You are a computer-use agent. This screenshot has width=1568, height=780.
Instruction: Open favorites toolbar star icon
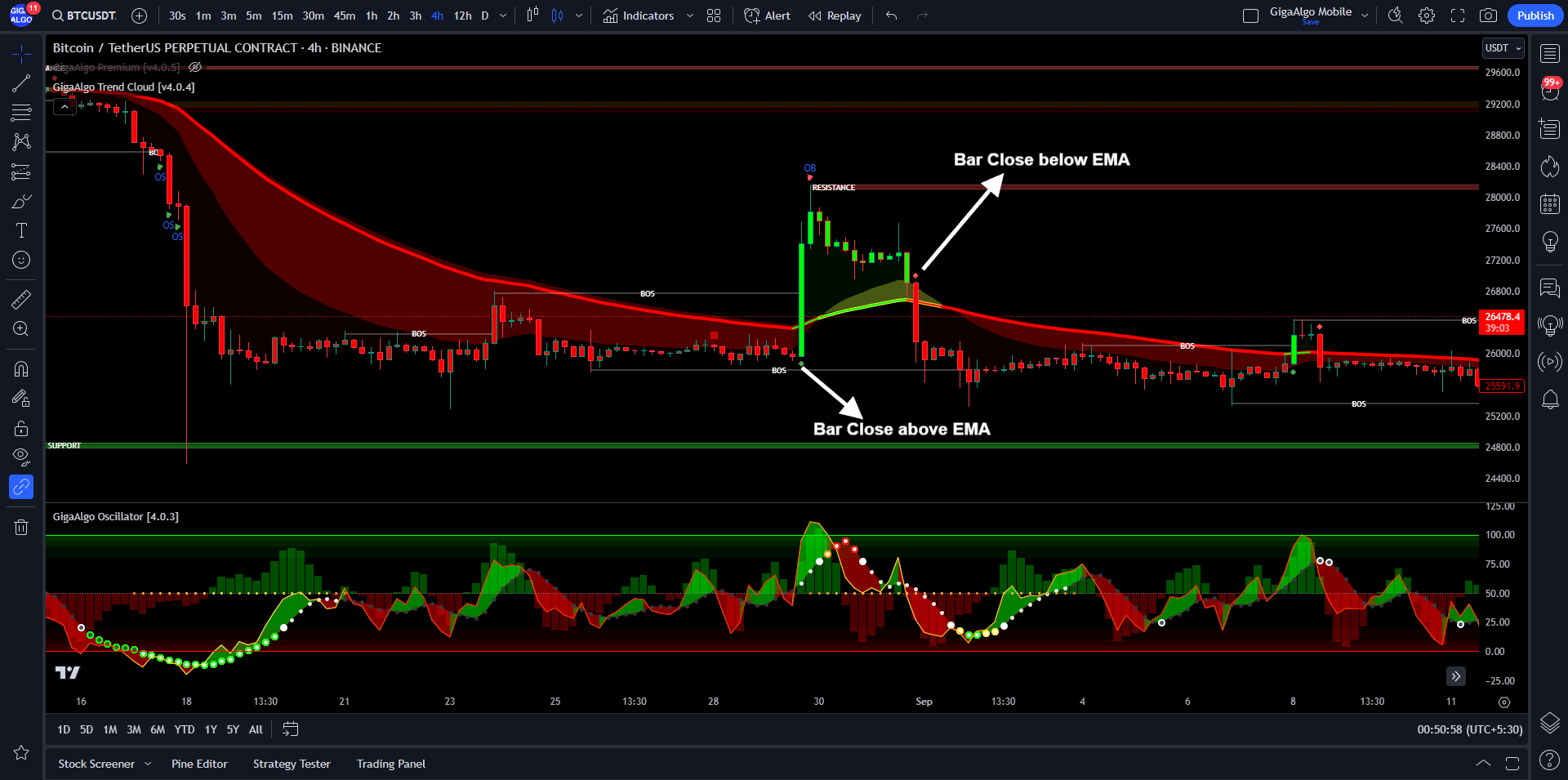click(x=21, y=752)
